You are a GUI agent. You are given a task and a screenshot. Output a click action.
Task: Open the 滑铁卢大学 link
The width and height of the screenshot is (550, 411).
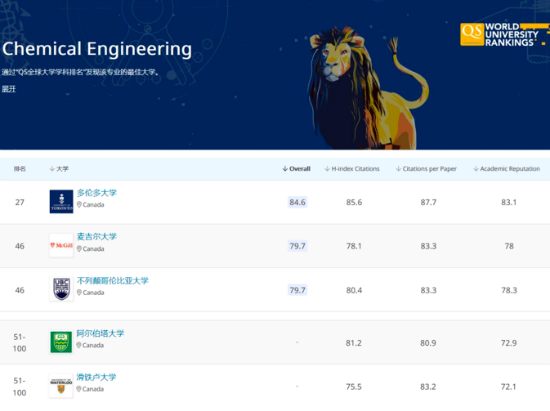(96, 377)
